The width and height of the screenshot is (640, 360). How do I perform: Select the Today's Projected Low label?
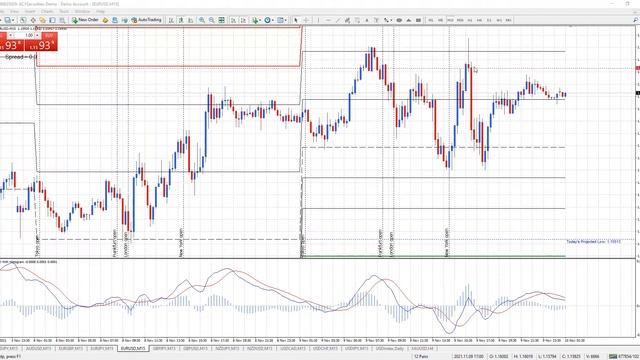point(593,242)
